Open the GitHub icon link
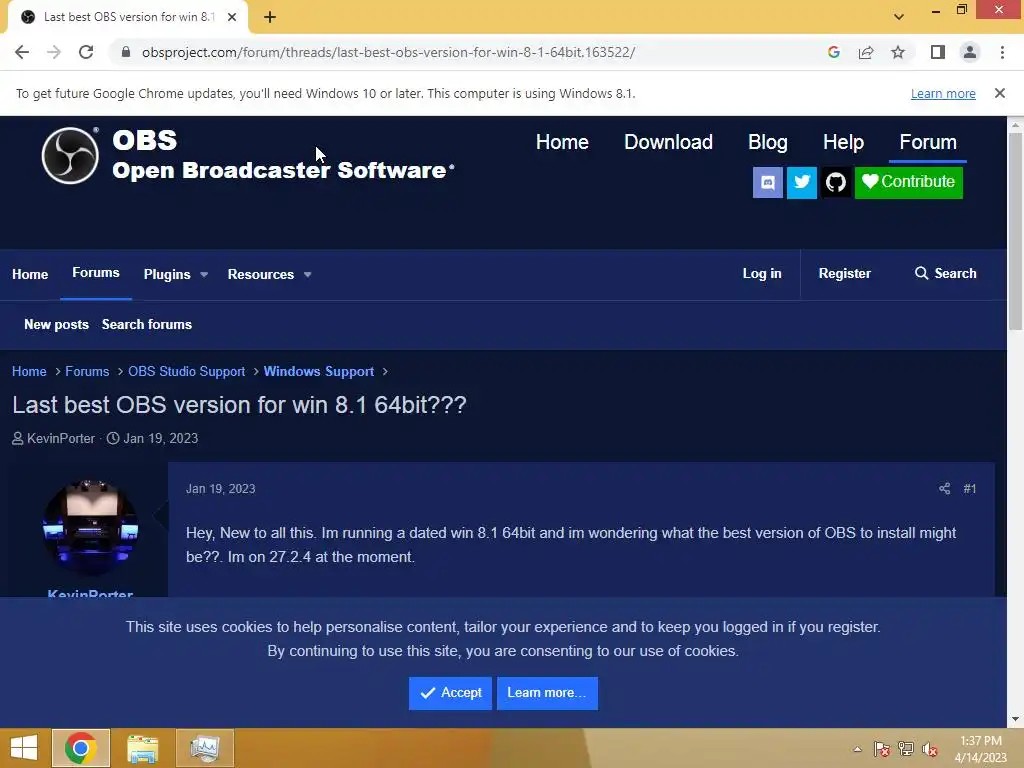Image resolution: width=1024 pixels, height=768 pixels. pos(836,182)
